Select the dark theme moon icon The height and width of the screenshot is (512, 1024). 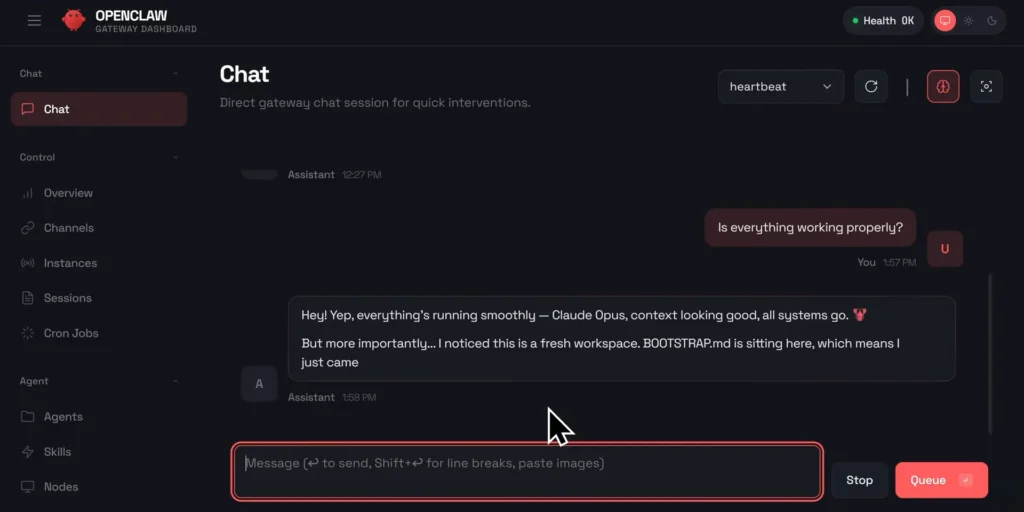tap(992, 21)
